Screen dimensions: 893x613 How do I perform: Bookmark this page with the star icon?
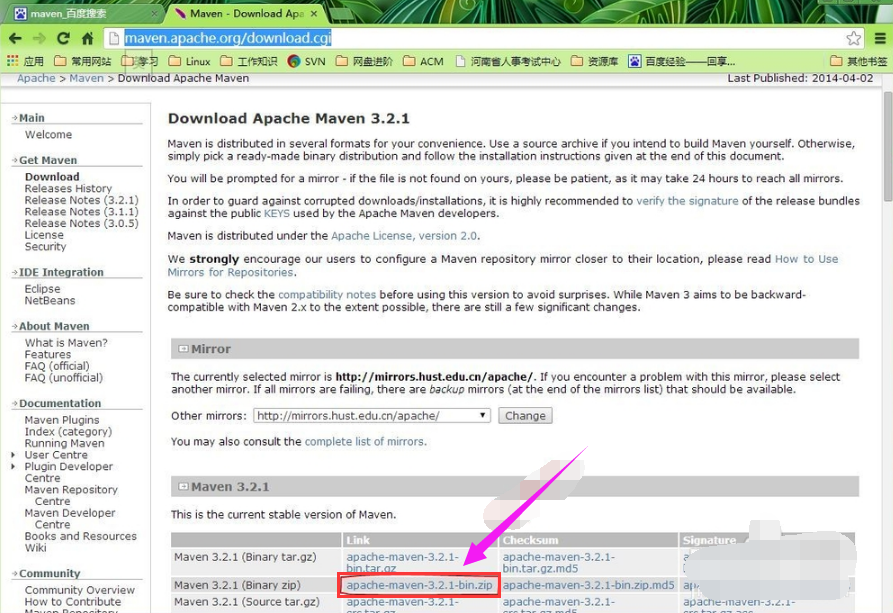tap(853, 38)
